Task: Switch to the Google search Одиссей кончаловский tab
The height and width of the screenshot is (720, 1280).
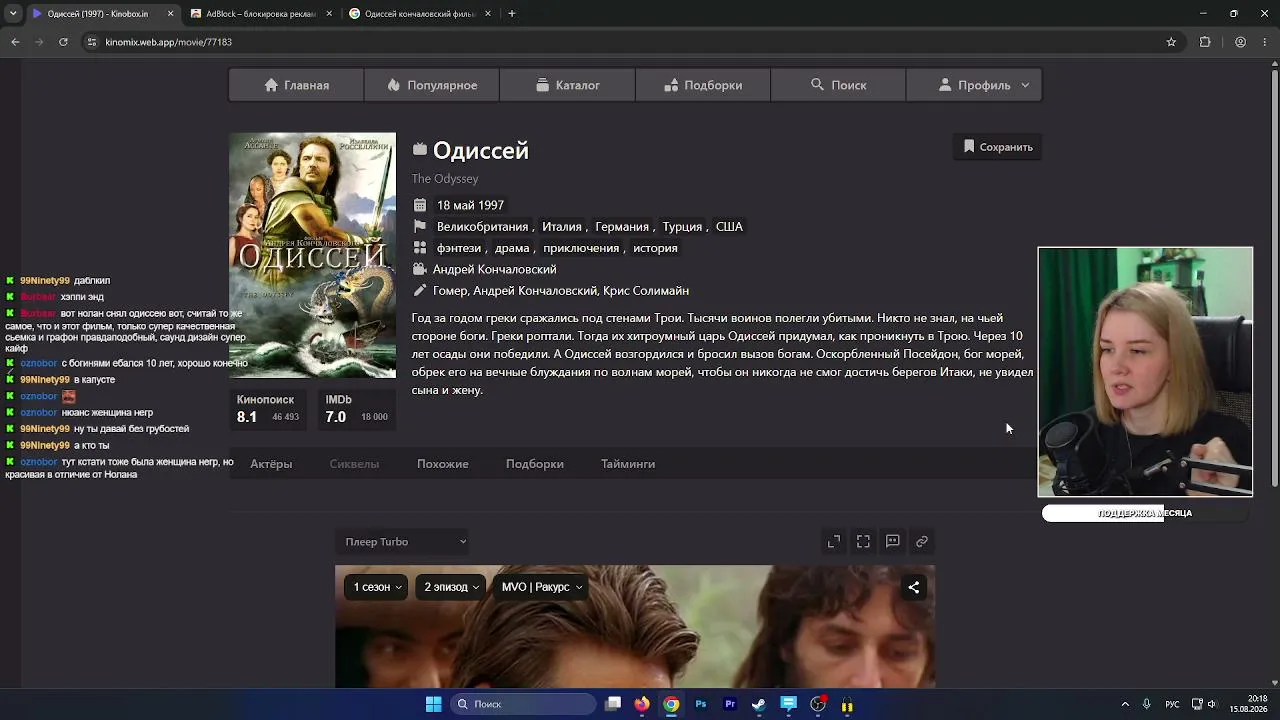Action: [419, 14]
